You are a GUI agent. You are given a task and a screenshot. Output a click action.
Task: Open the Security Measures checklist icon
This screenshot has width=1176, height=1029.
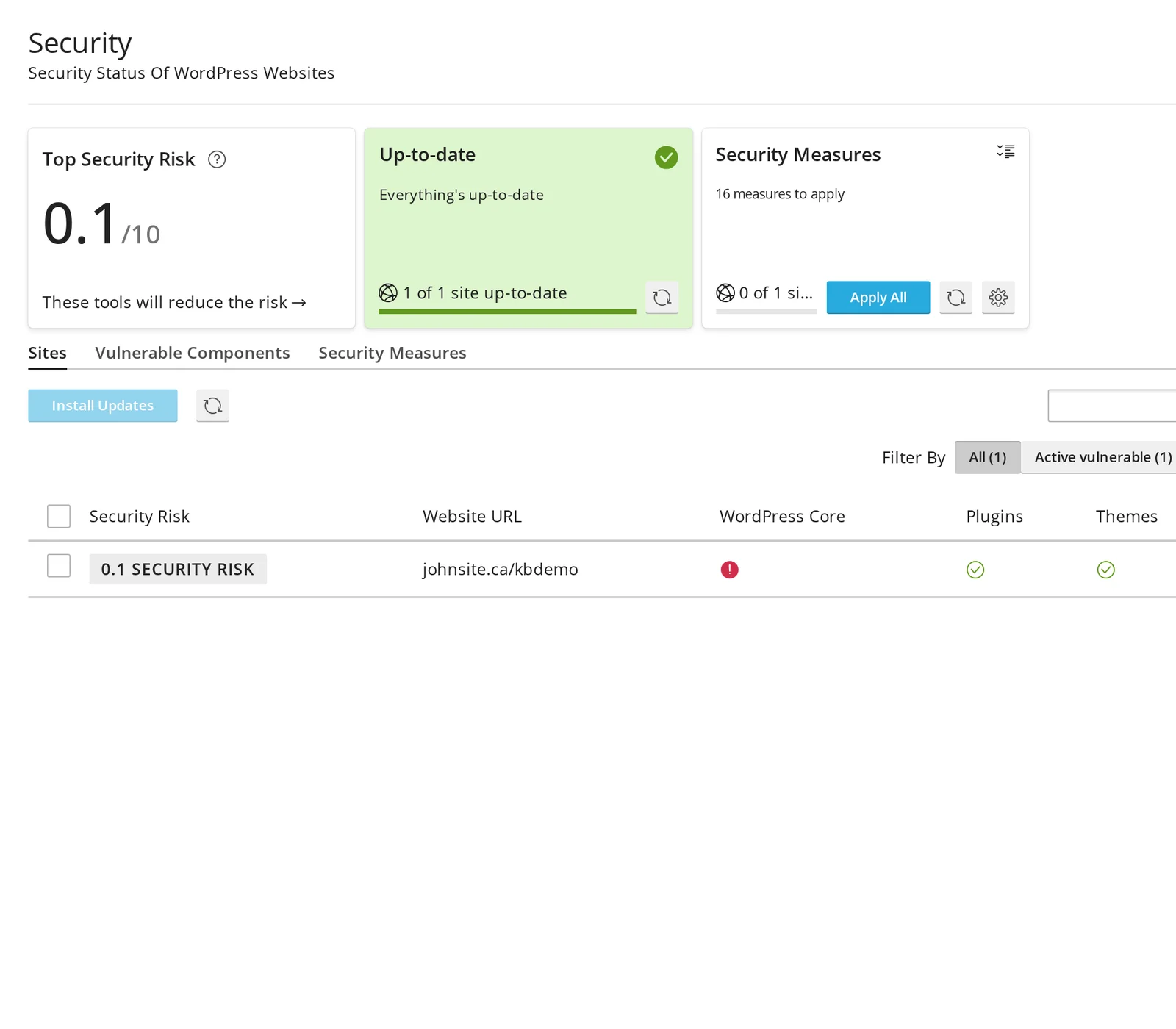1005,151
